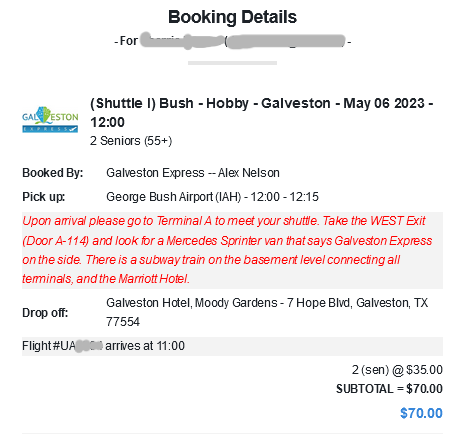Click the SUBTOTAL = $70.00 line

[389, 389]
